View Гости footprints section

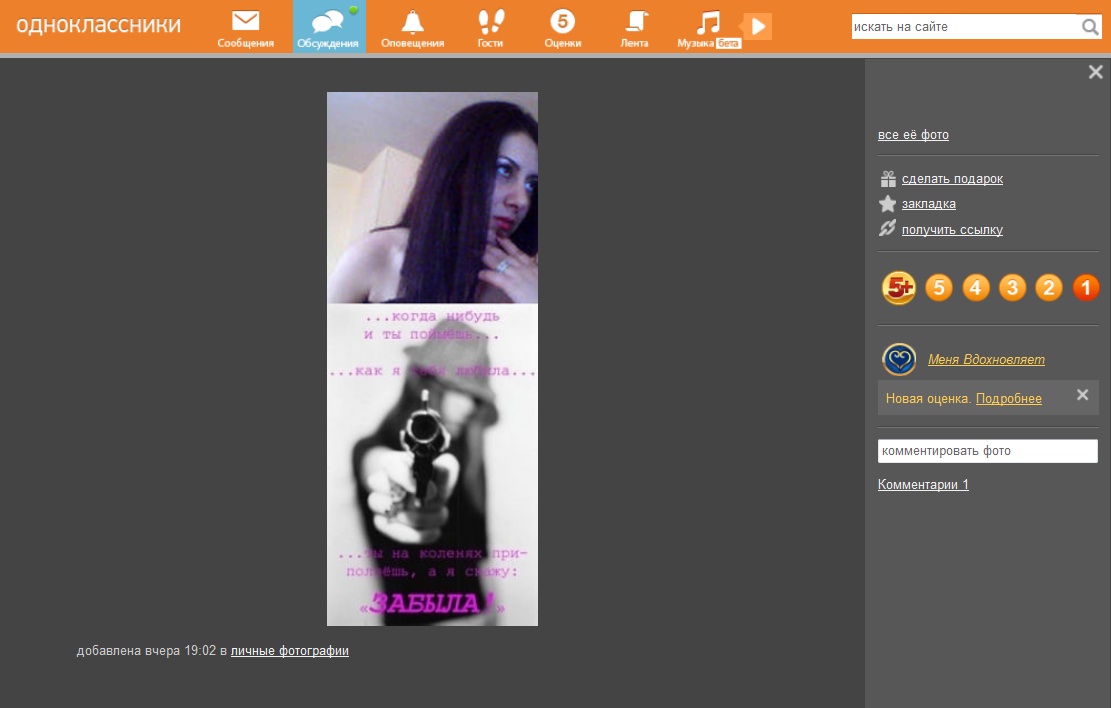click(x=490, y=28)
